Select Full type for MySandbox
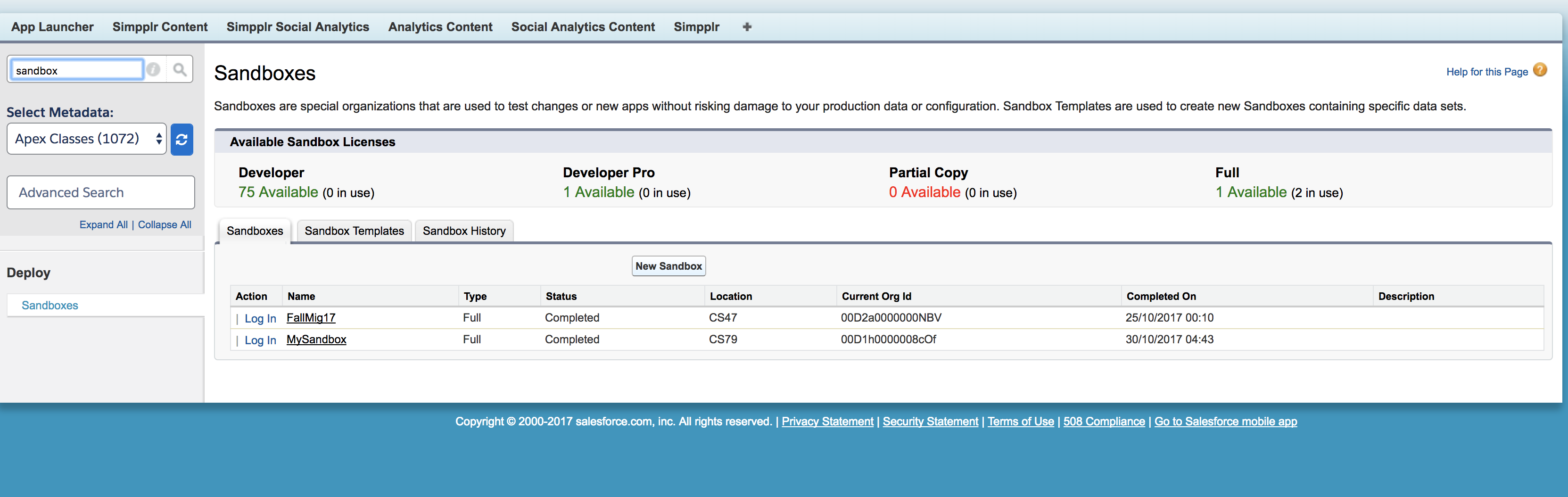 click(x=472, y=339)
